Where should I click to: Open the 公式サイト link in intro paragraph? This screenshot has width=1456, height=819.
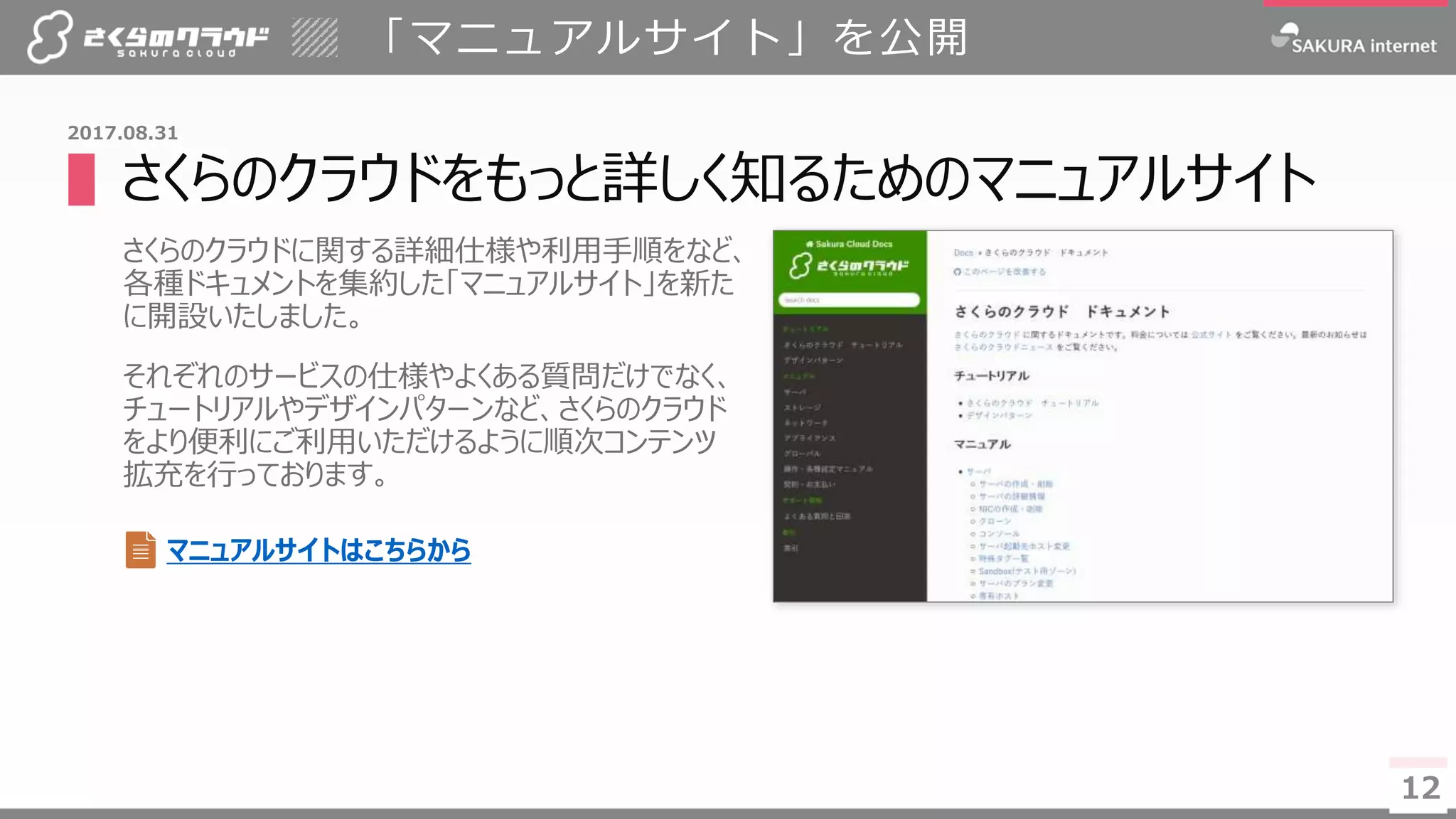(x=1212, y=334)
